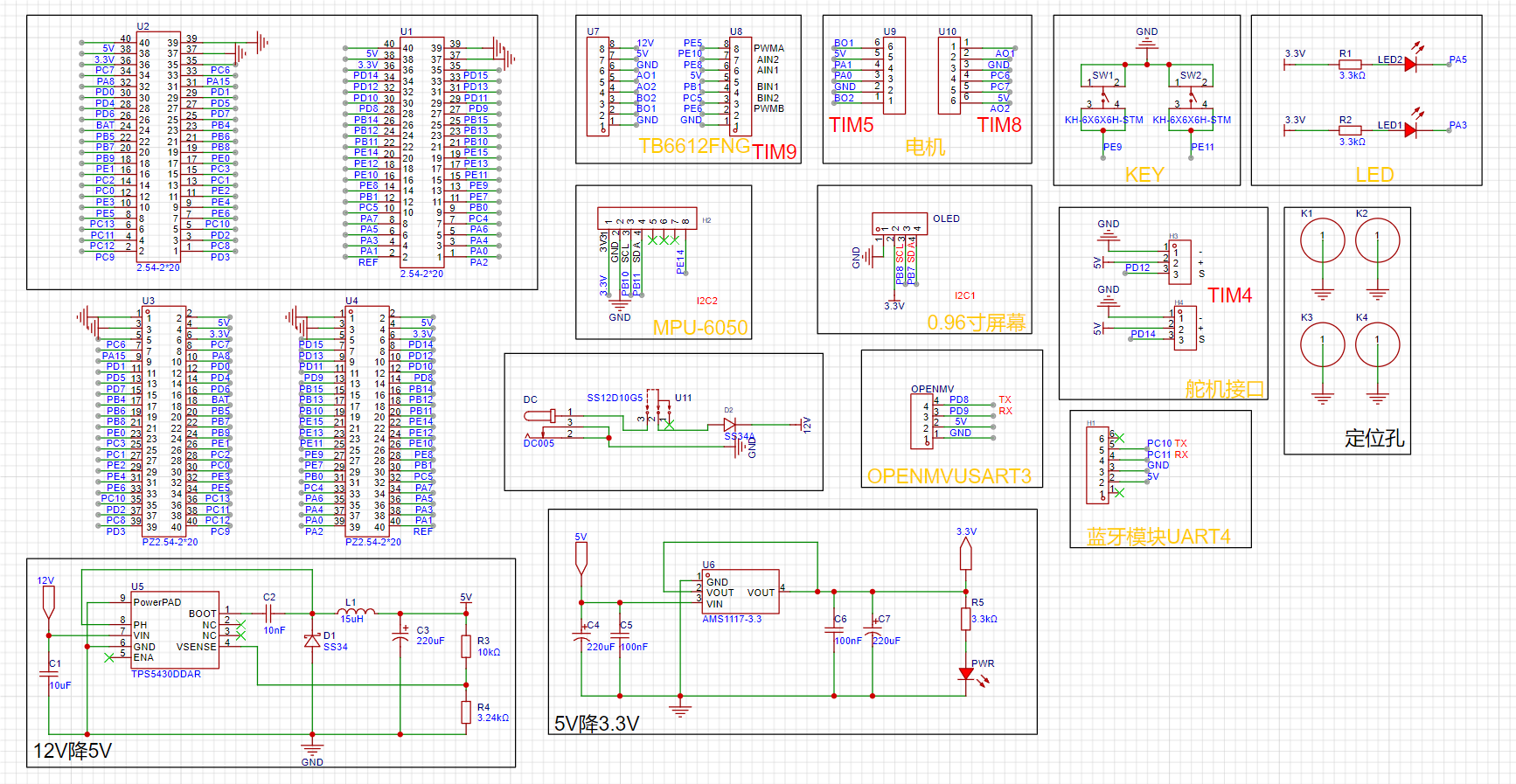The width and height of the screenshot is (1516, 784).
Task: Select the D1 SS34 diode
Action: [x=312, y=641]
